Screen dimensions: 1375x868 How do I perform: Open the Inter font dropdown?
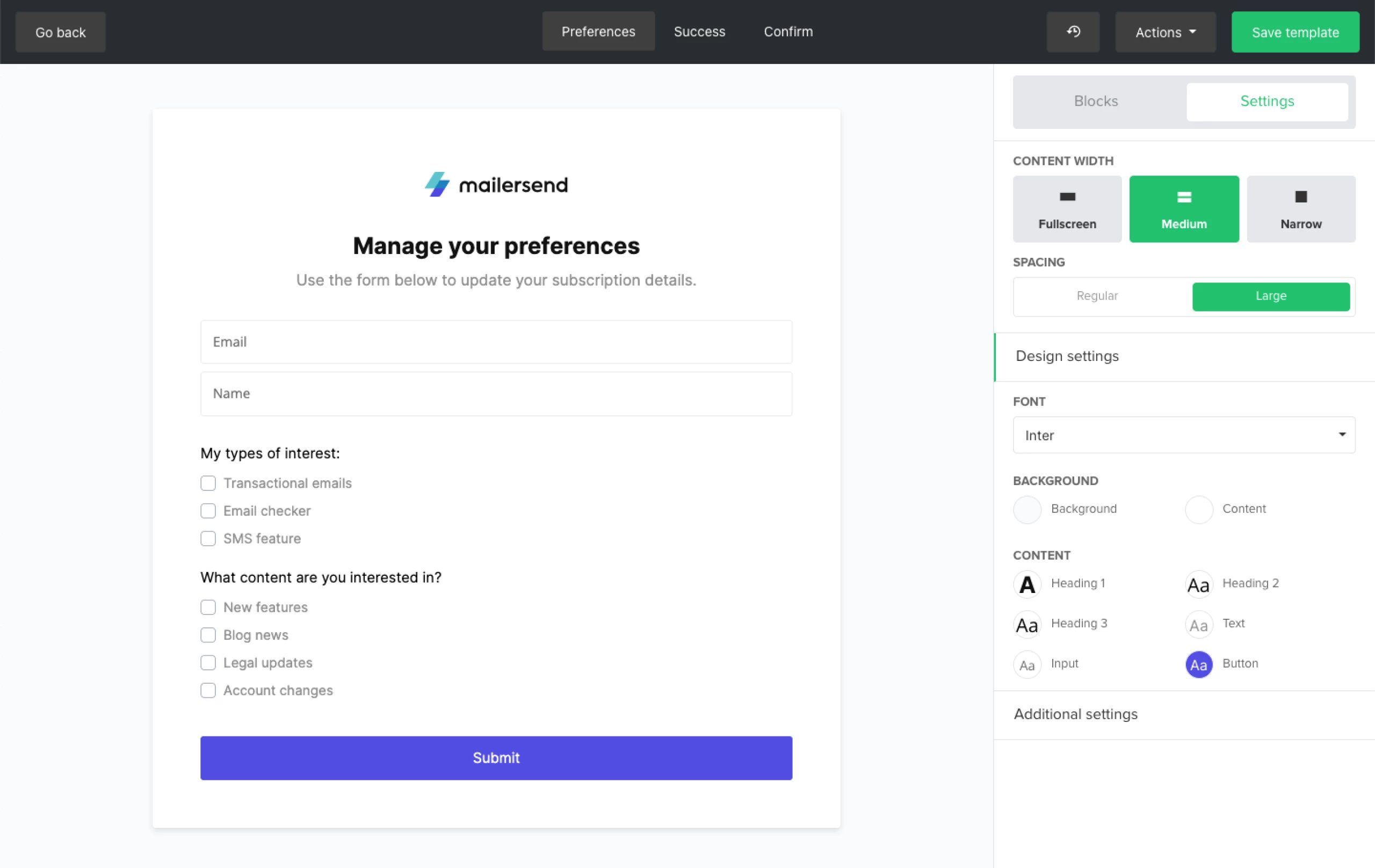(x=1183, y=435)
